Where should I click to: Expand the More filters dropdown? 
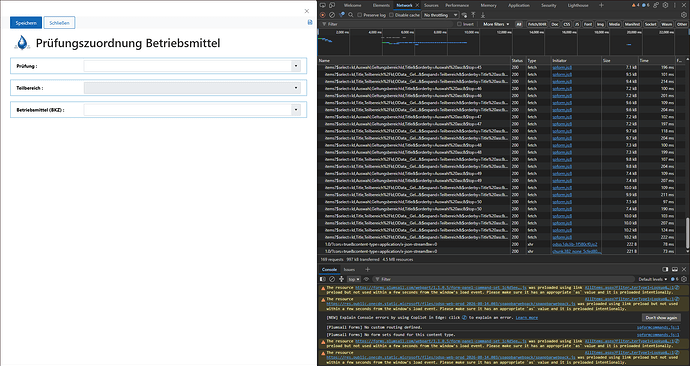point(496,24)
